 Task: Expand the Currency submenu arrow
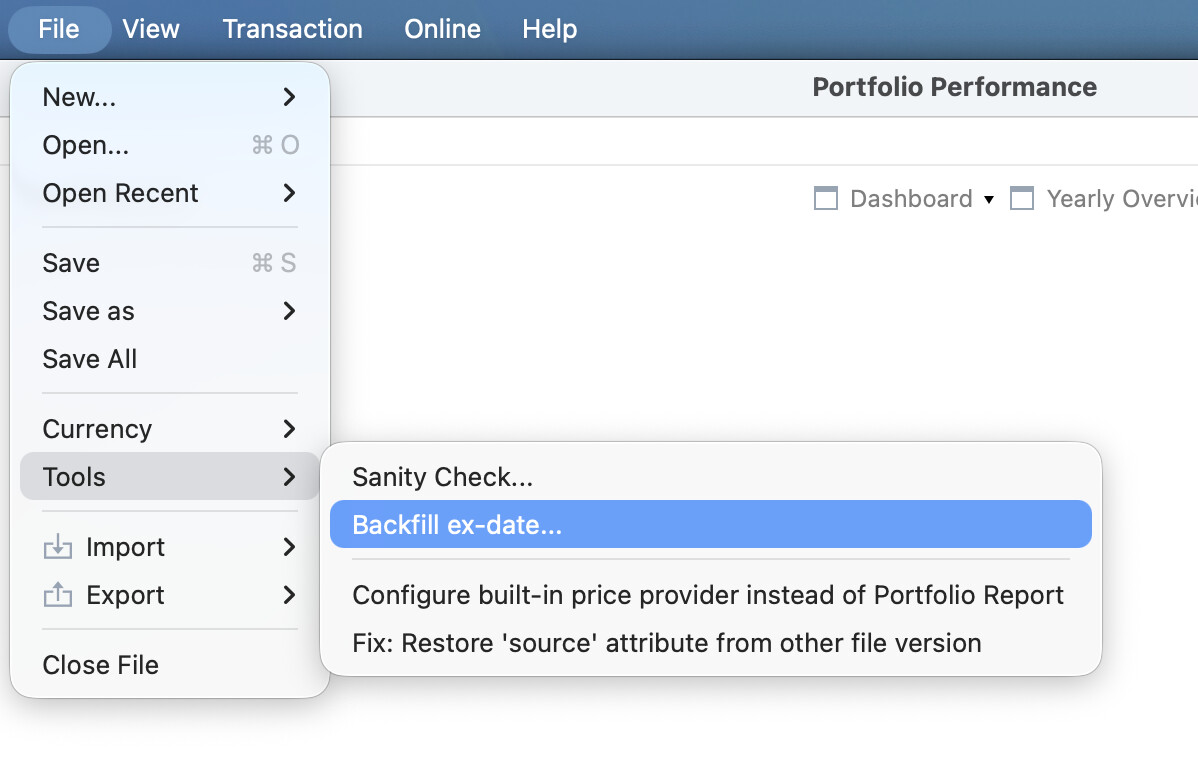[289, 429]
